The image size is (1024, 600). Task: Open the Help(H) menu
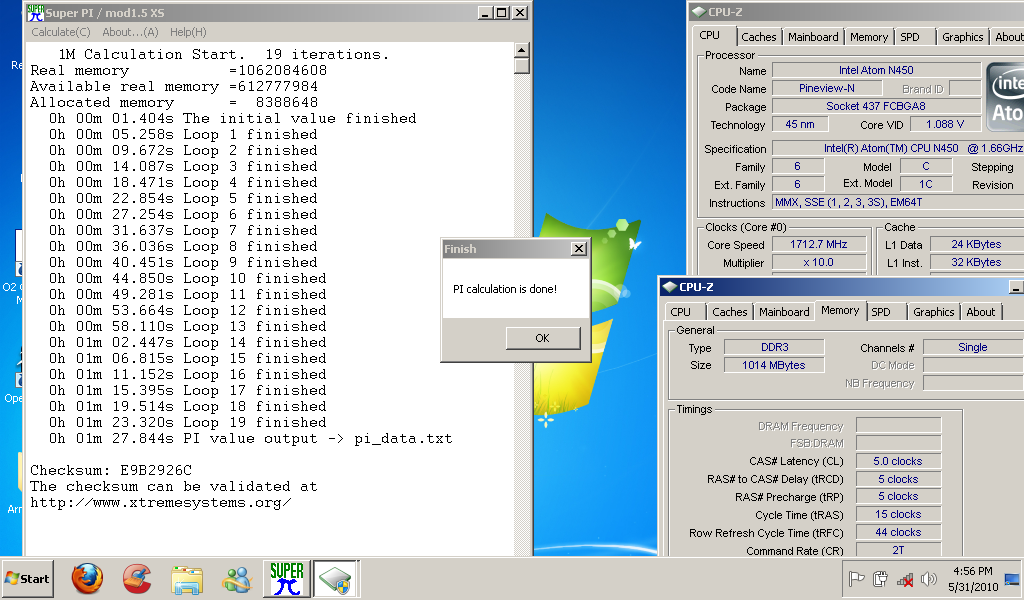click(188, 32)
